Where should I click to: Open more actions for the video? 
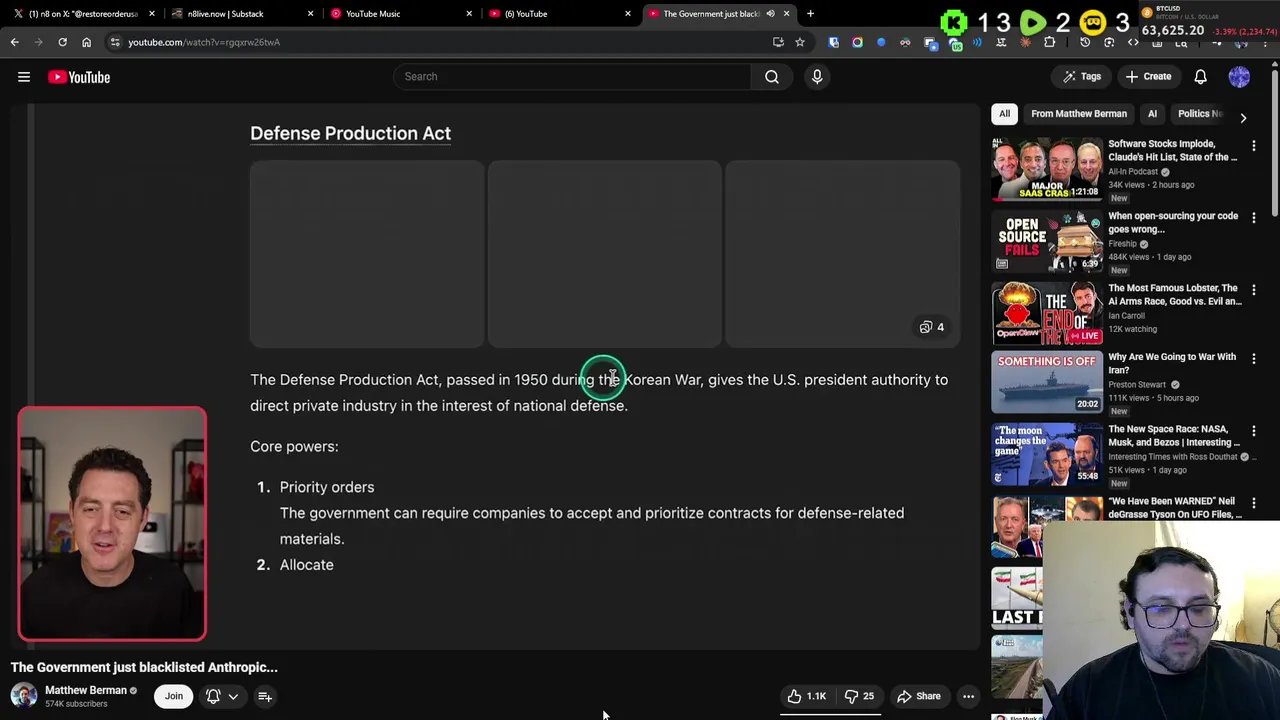pos(968,696)
